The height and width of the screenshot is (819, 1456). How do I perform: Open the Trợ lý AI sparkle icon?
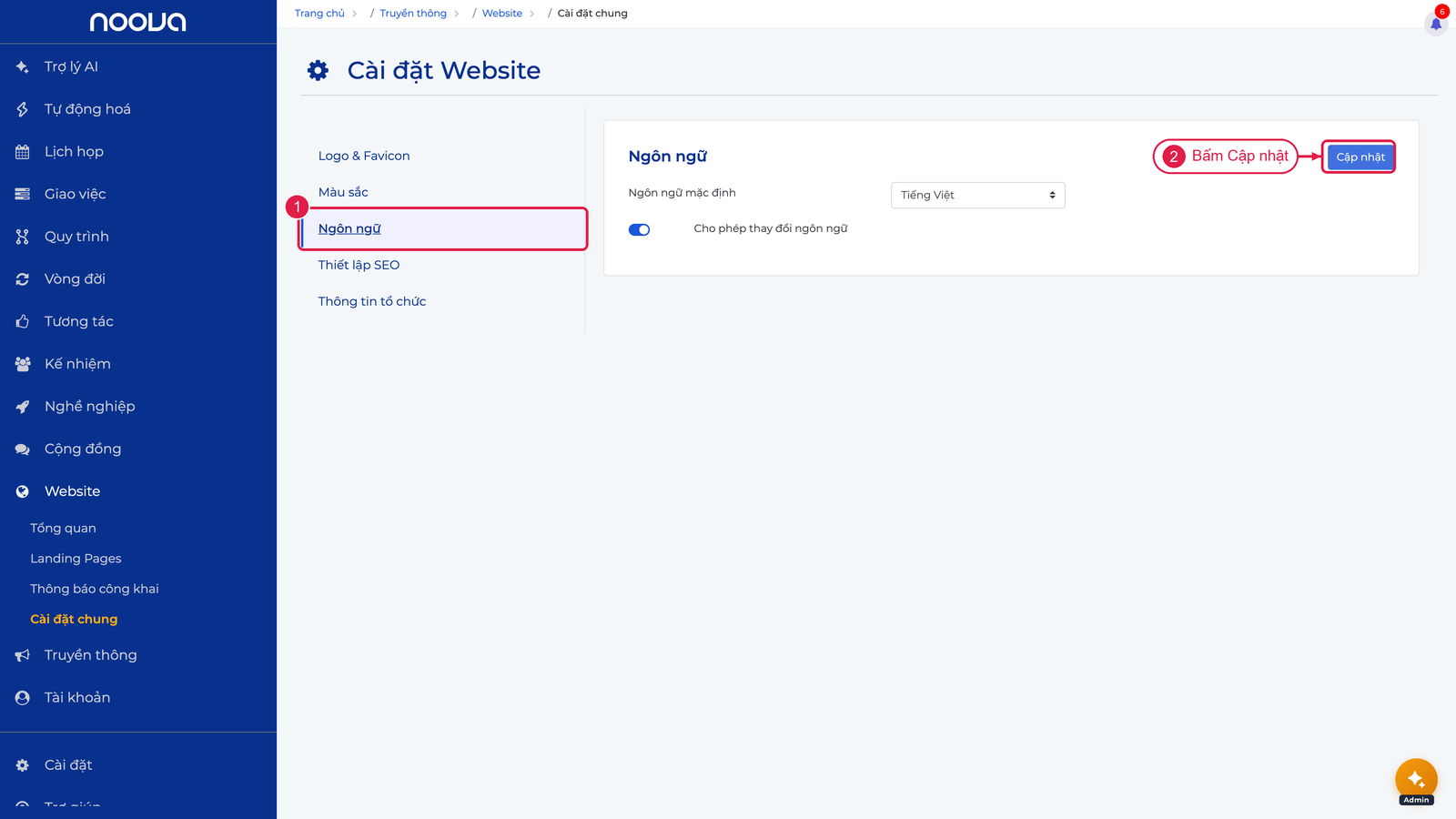click(23, 66)
